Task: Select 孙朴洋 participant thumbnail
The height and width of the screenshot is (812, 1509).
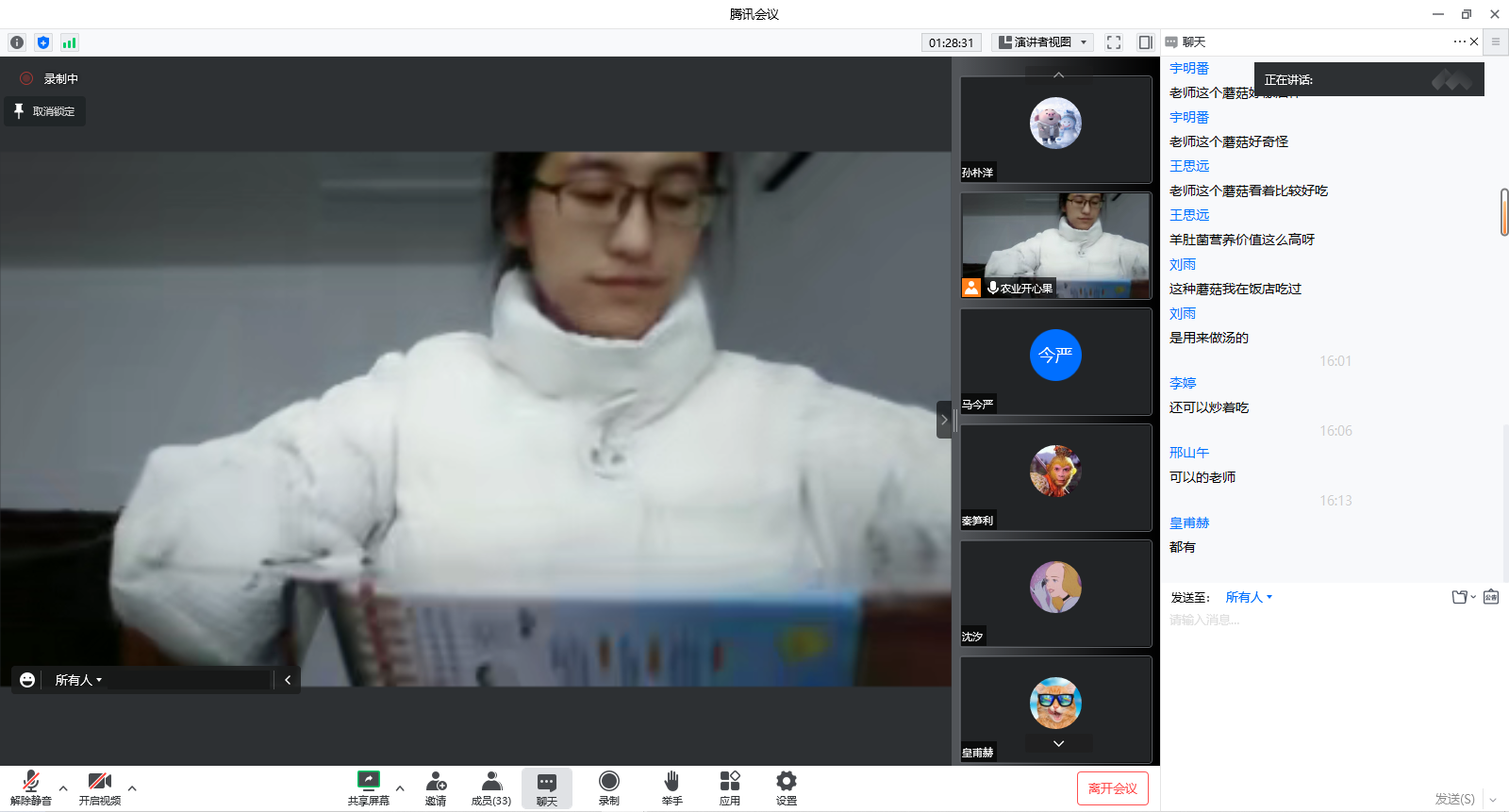Action: [x=1056, y=129]
